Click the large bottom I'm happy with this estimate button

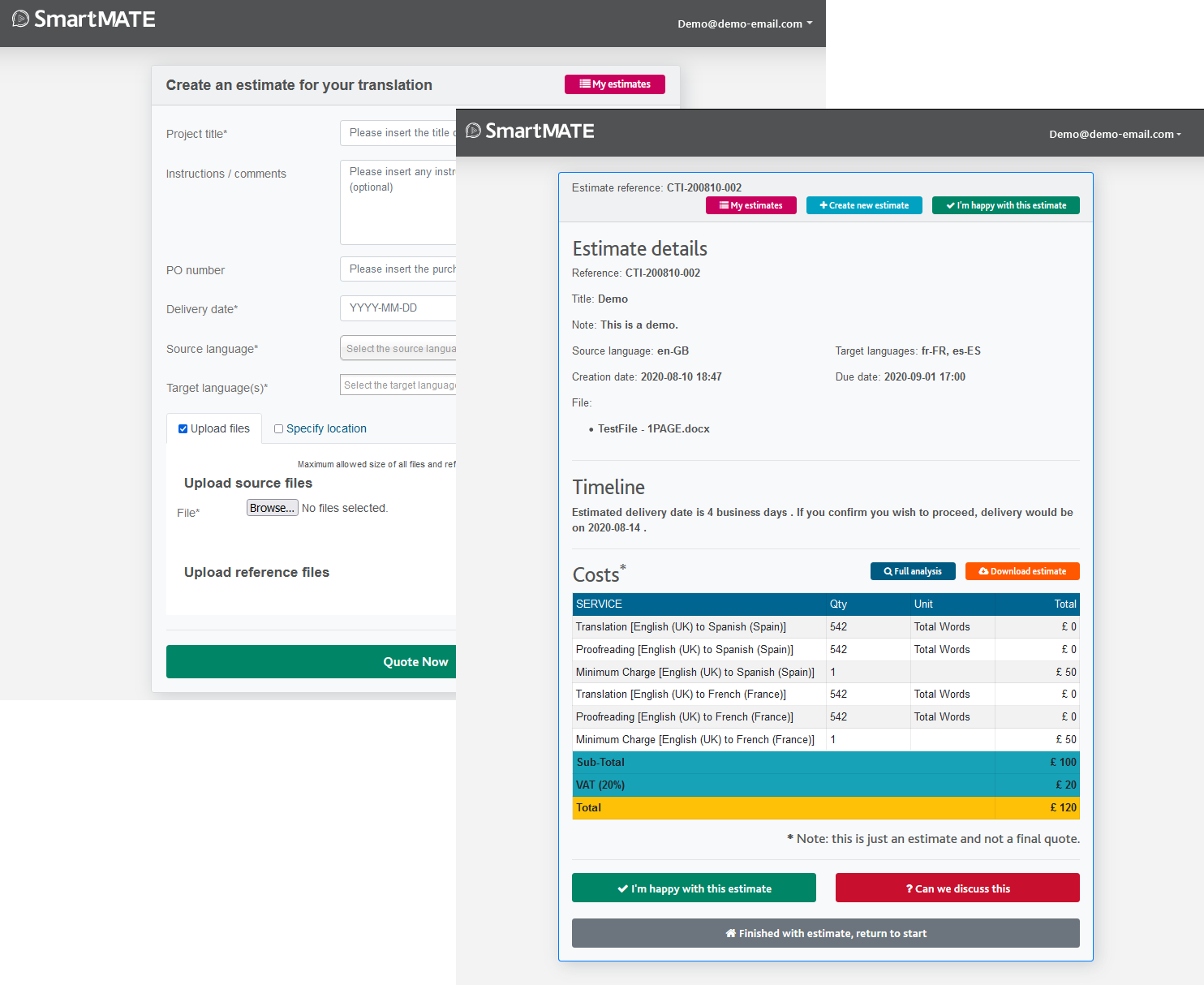pyautogui.click(x=694, y=888)
